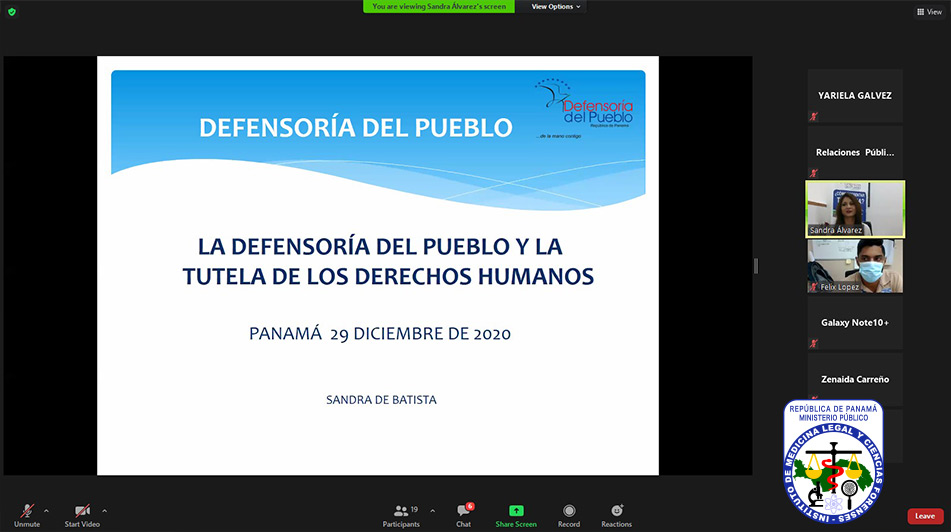Expand audio options arrow beside Unmute
Image resolution: width=951 pixels, height=532 pixels.
46,511
